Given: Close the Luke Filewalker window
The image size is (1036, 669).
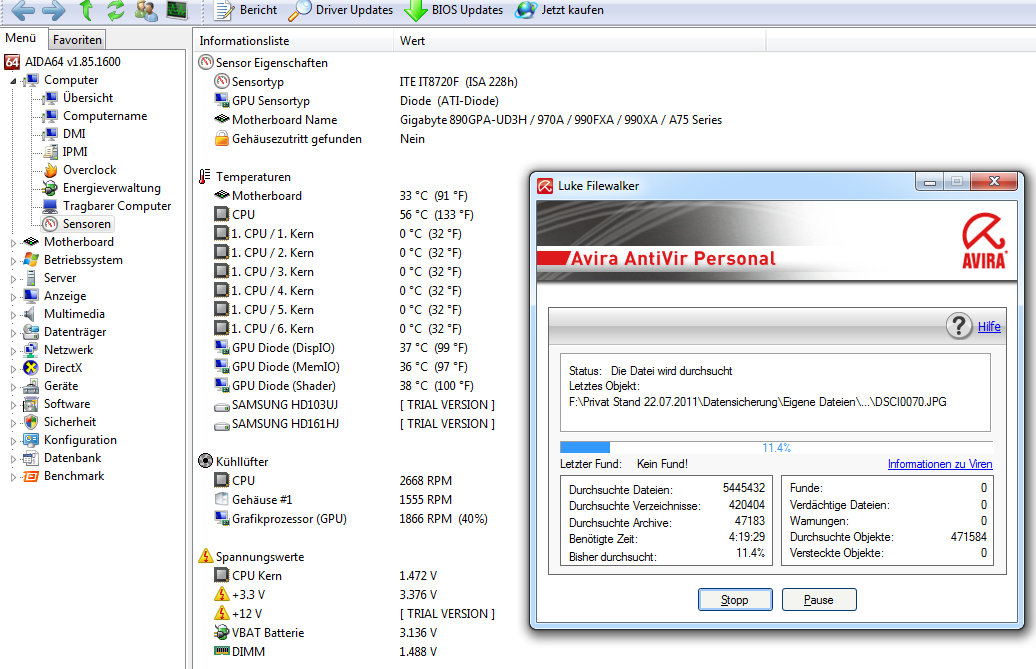Looking at the screenshot, I should tap(994, 181).
